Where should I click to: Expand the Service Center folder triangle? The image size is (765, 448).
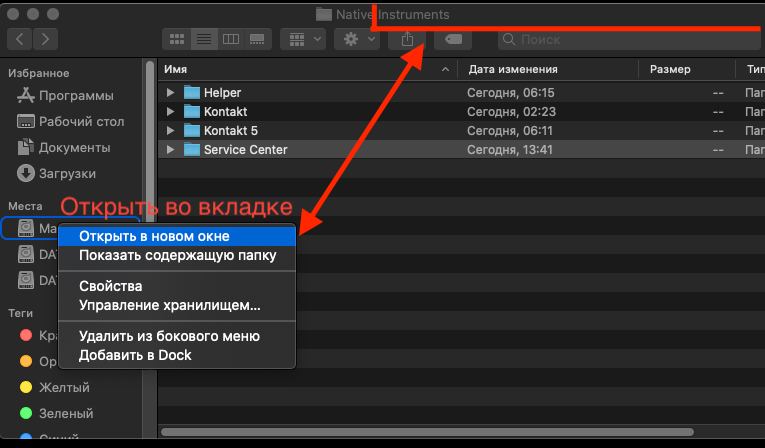pyautogui.click(x=170, y=149)
